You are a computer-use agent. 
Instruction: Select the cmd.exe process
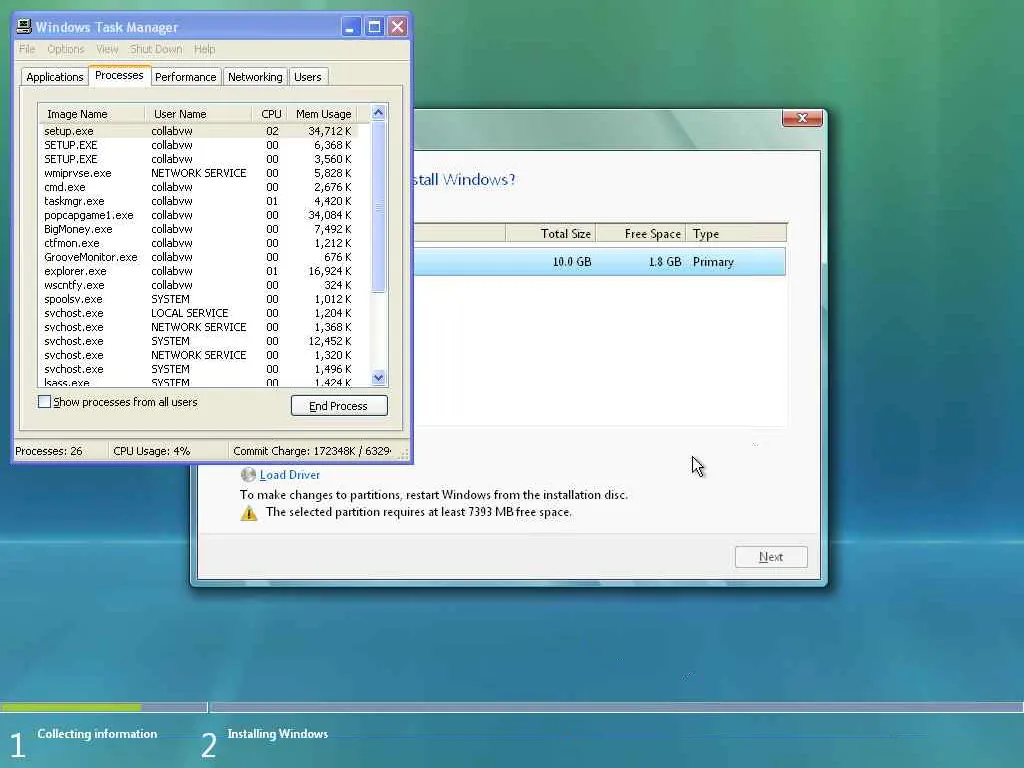click(x=199, y=187)
